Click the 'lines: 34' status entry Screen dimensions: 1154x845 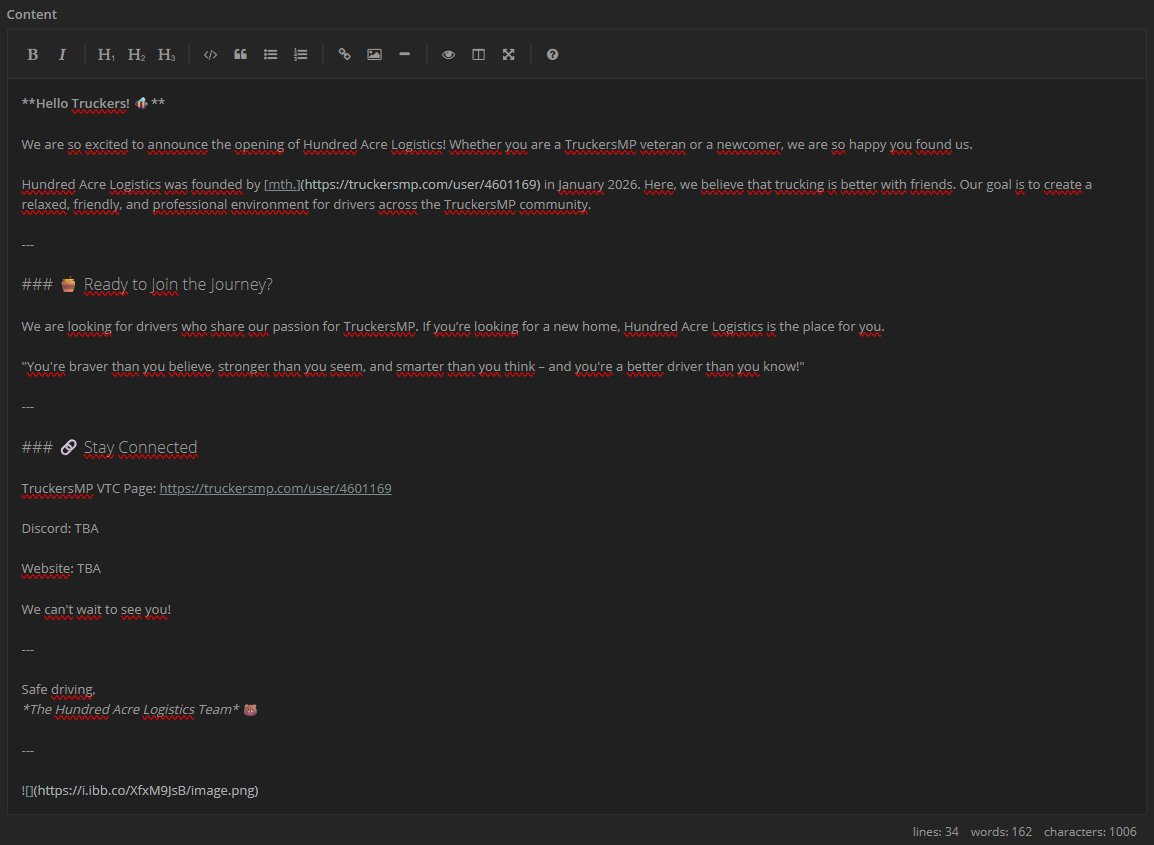(x=935, y=832)
